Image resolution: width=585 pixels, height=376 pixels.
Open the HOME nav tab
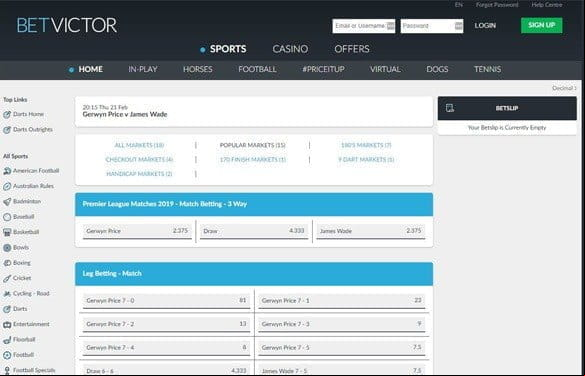(91, 69)
